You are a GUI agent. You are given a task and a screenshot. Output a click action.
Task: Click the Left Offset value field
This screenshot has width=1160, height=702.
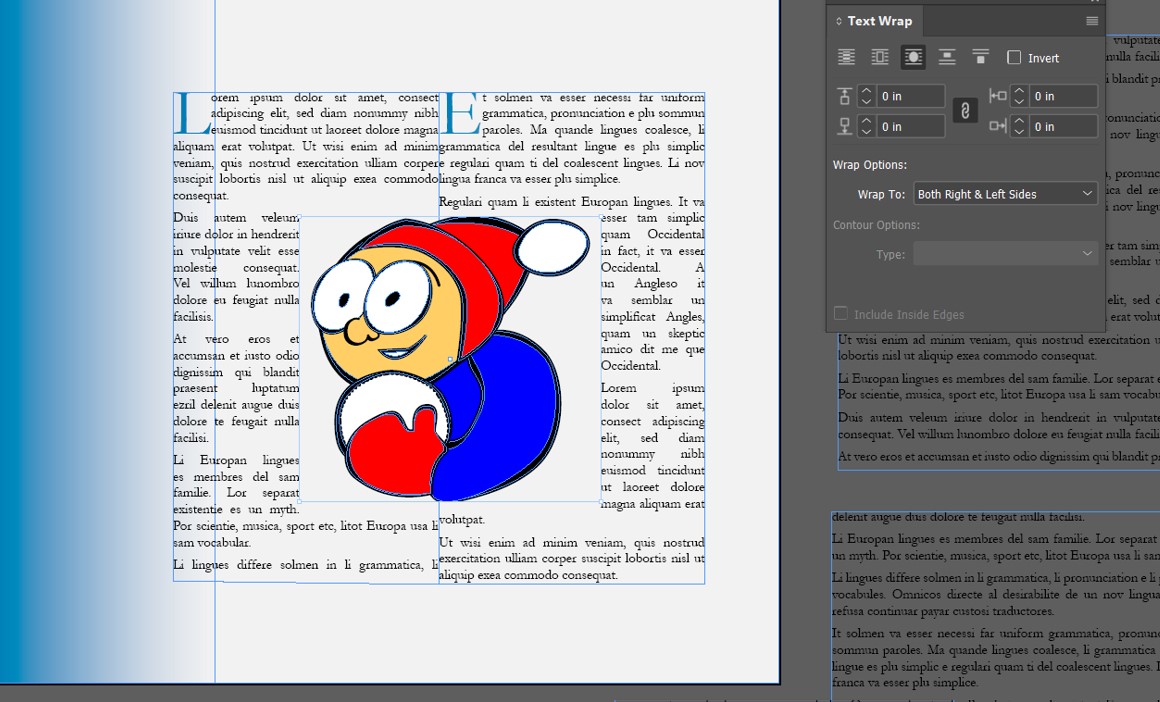click(1064, 96)
